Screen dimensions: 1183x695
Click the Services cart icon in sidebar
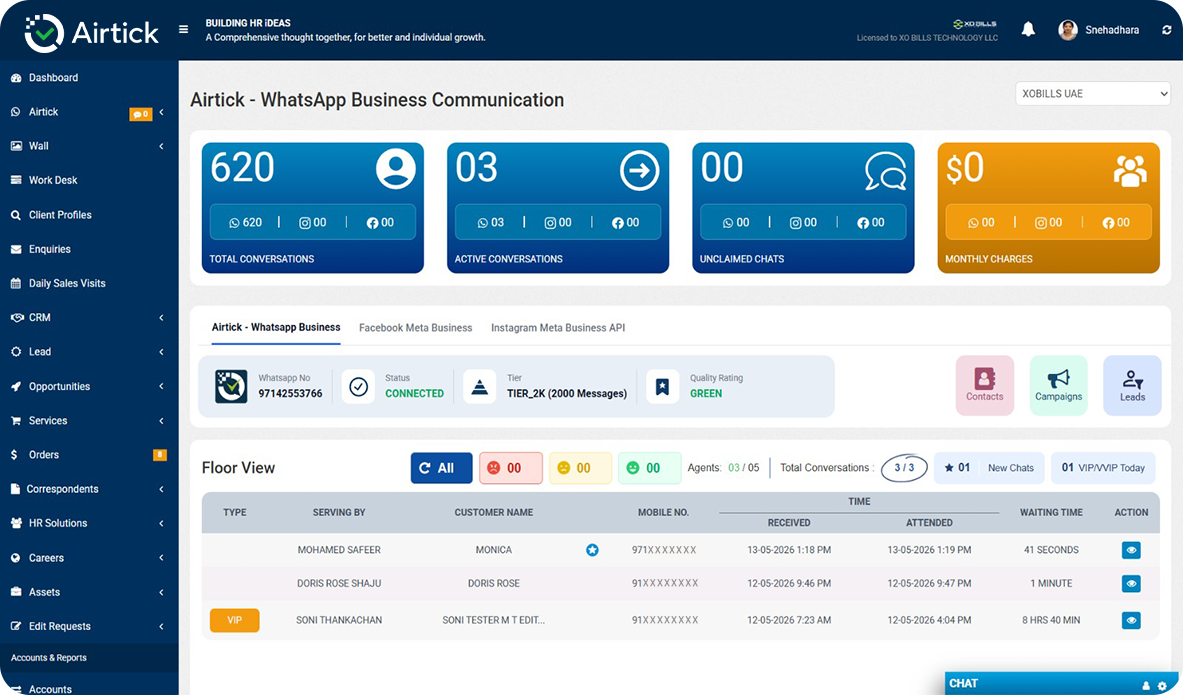pyautogui.click(x=16, y=421)
